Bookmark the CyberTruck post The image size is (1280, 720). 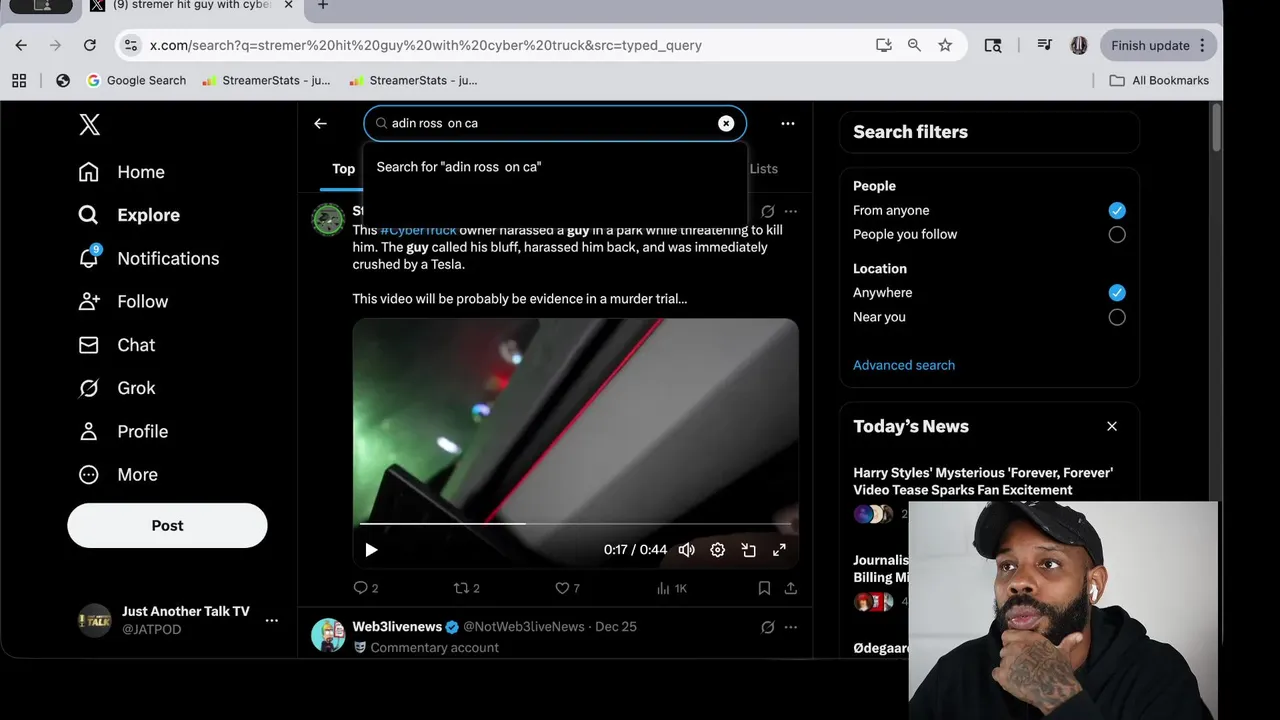click(x=764, y=588)
